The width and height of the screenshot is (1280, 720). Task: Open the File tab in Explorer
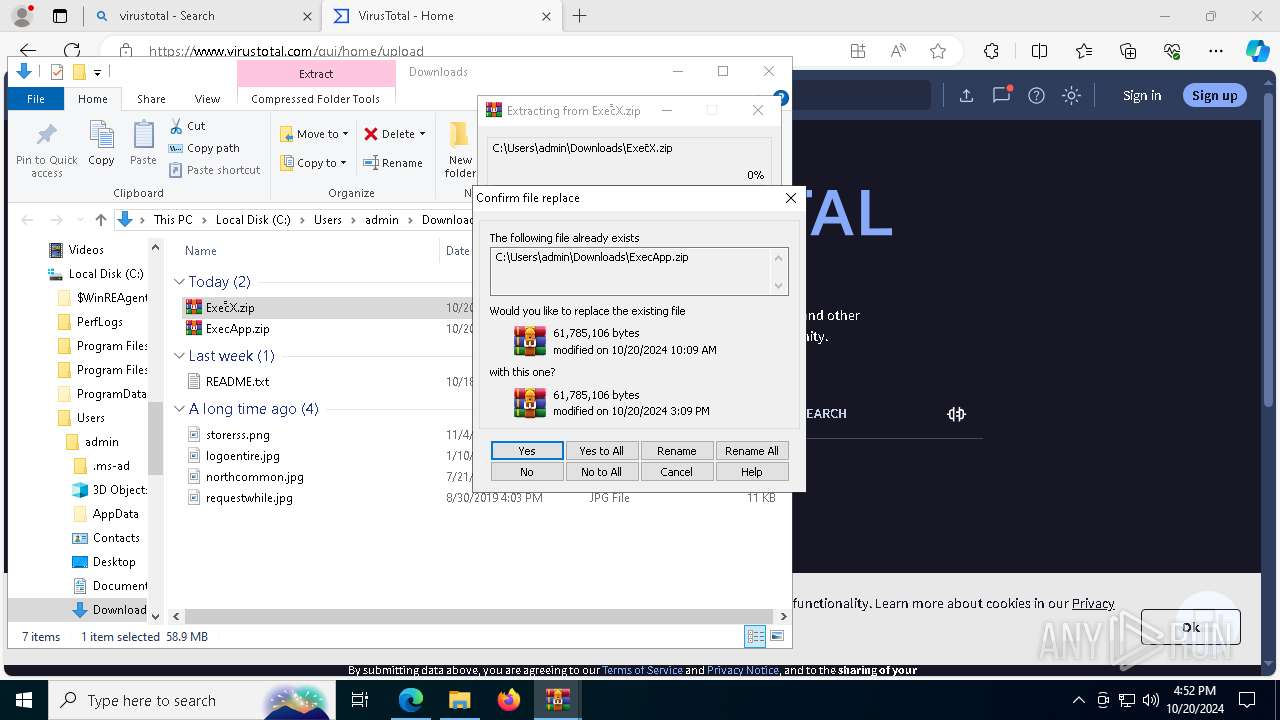point(36,99)
